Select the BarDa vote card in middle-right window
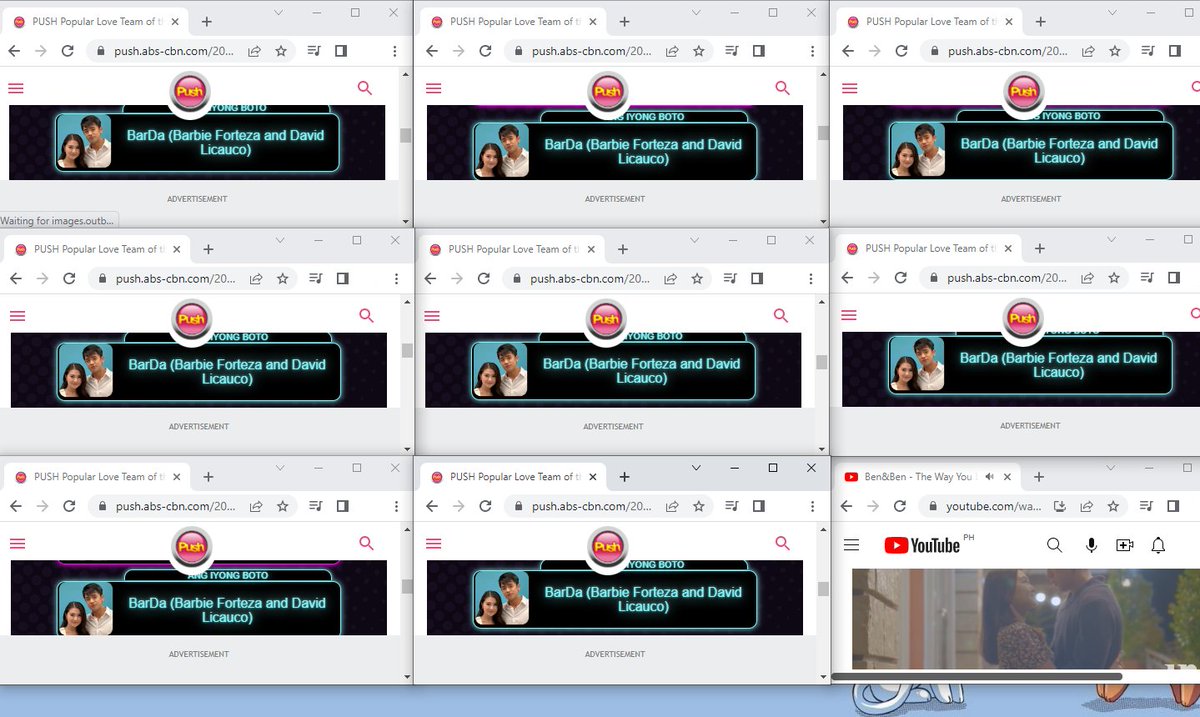 point(1030,364)
